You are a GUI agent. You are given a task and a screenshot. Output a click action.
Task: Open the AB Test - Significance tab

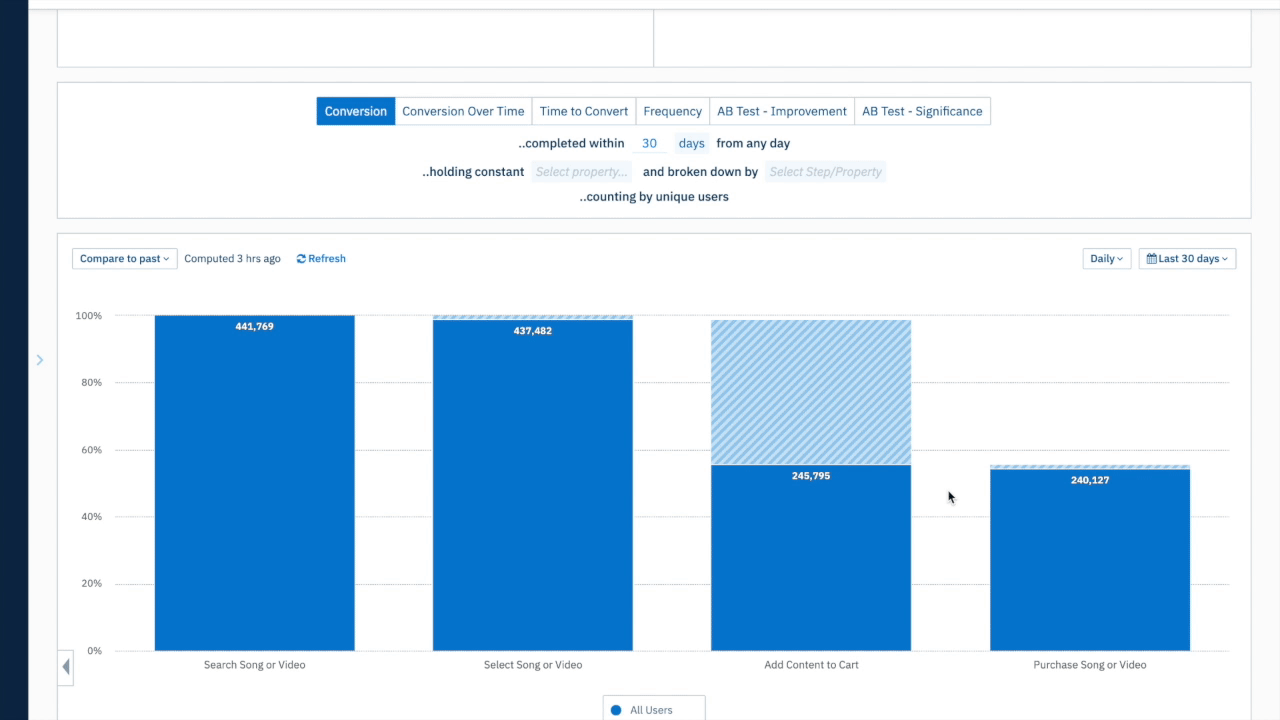(x=922, y=111)
